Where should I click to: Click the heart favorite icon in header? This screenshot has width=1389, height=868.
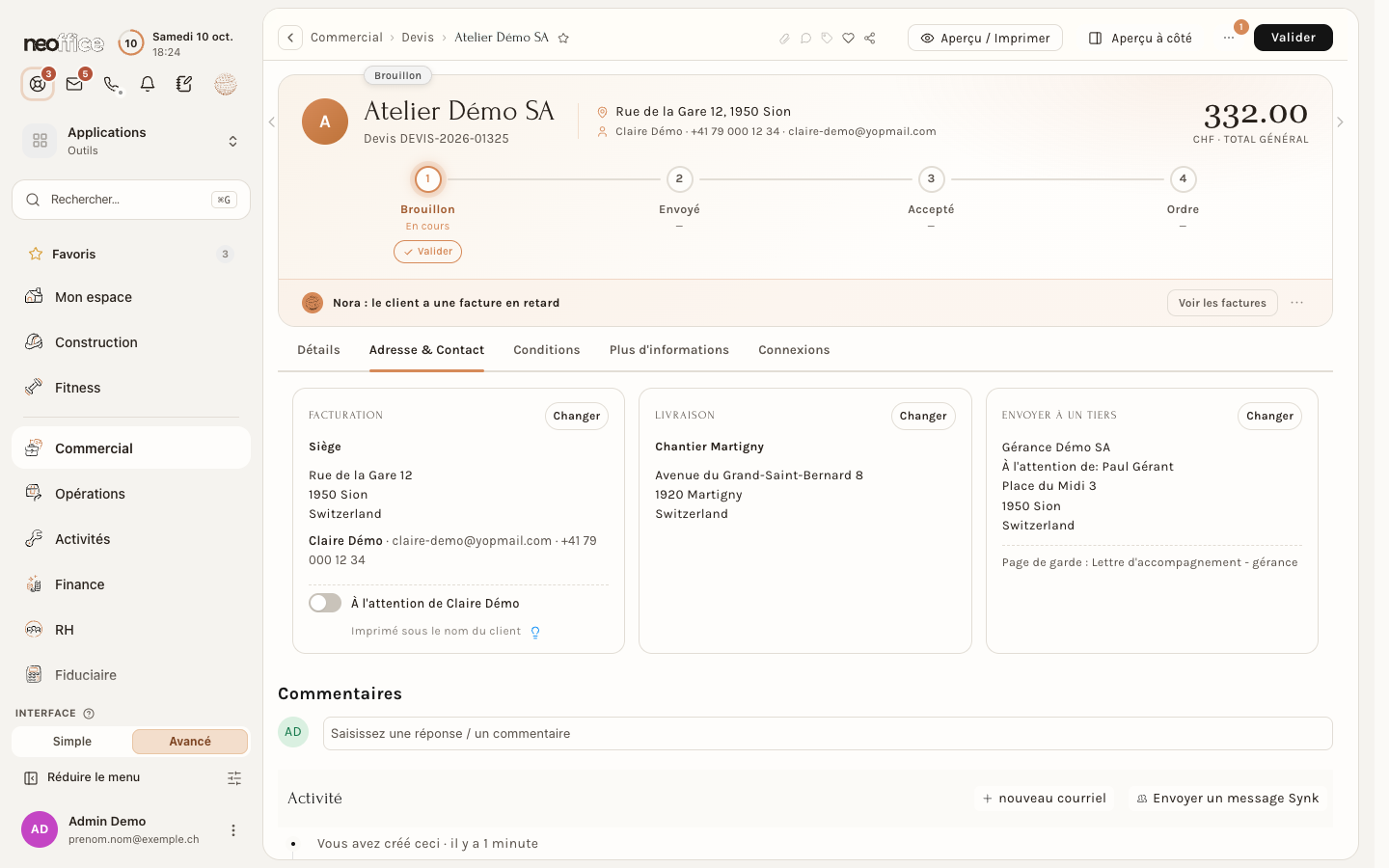point(848,38)
